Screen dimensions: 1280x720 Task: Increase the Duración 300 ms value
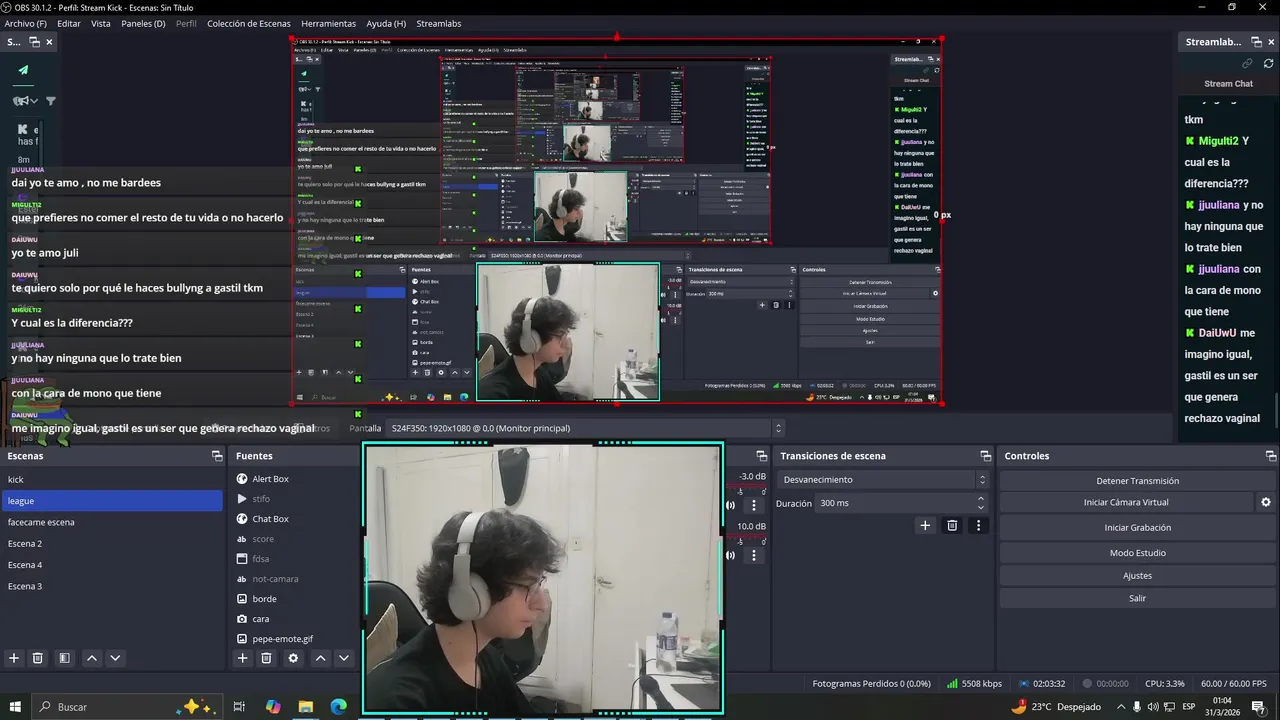tap(980, 498)
